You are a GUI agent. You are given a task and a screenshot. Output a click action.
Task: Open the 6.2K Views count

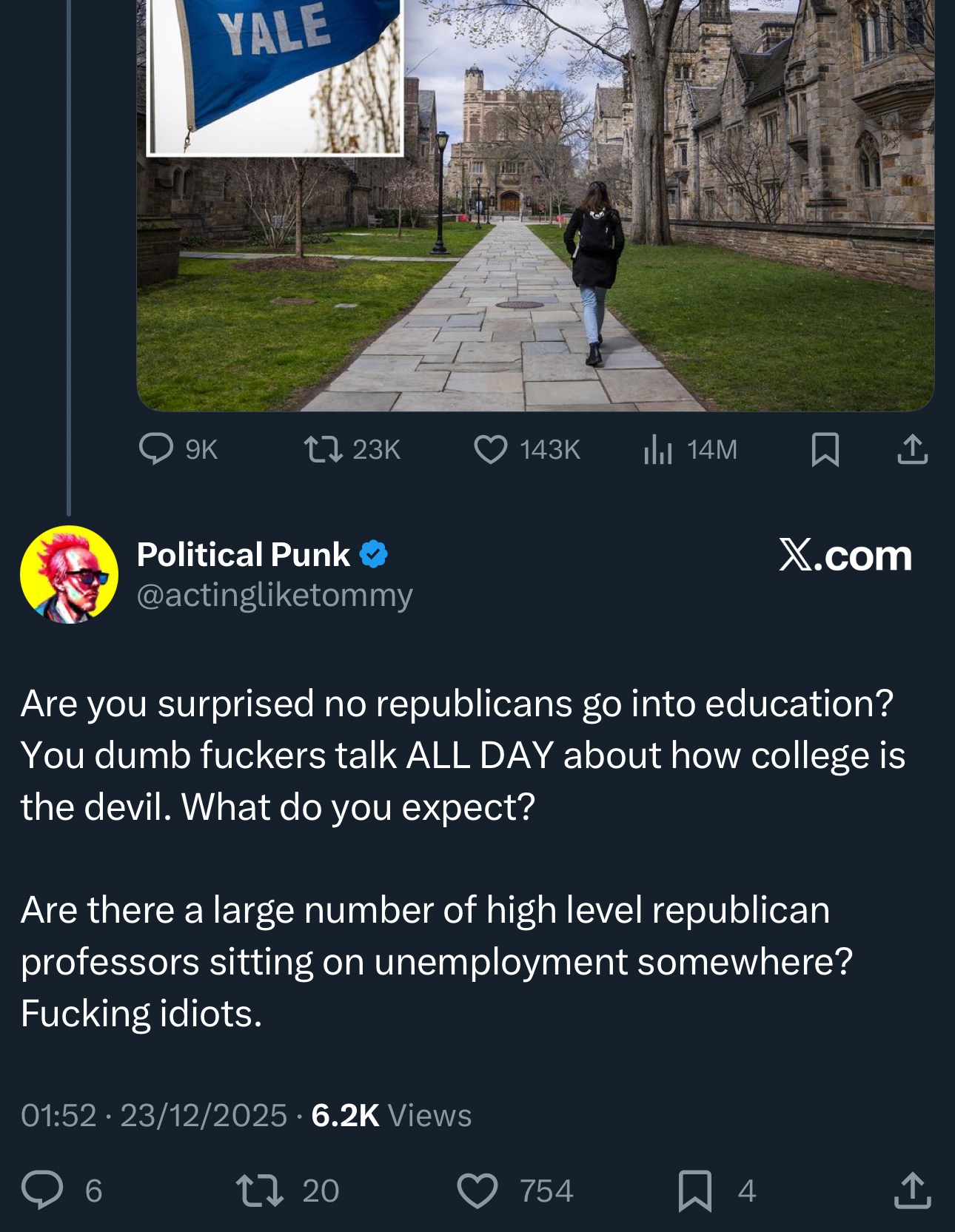(390, 1115)
